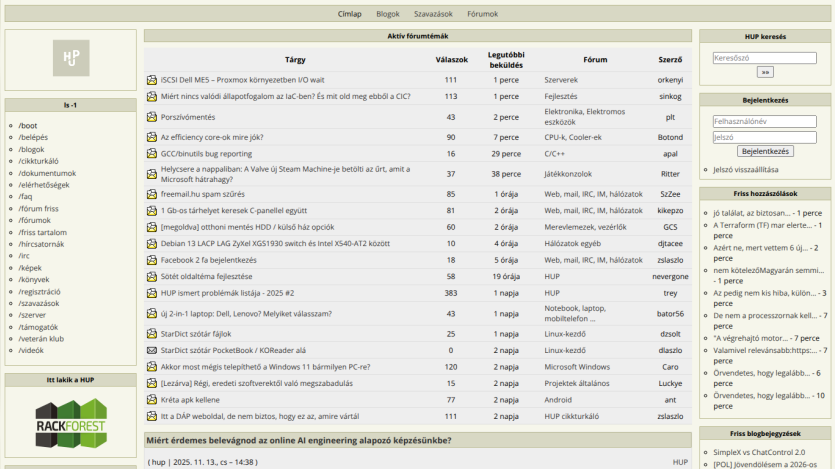Click topic icon beside [megoldva] otthoni mentés HDD
The height and width of the screenshot is (469, 835).
pyautogui.click(x=152, y=227)
